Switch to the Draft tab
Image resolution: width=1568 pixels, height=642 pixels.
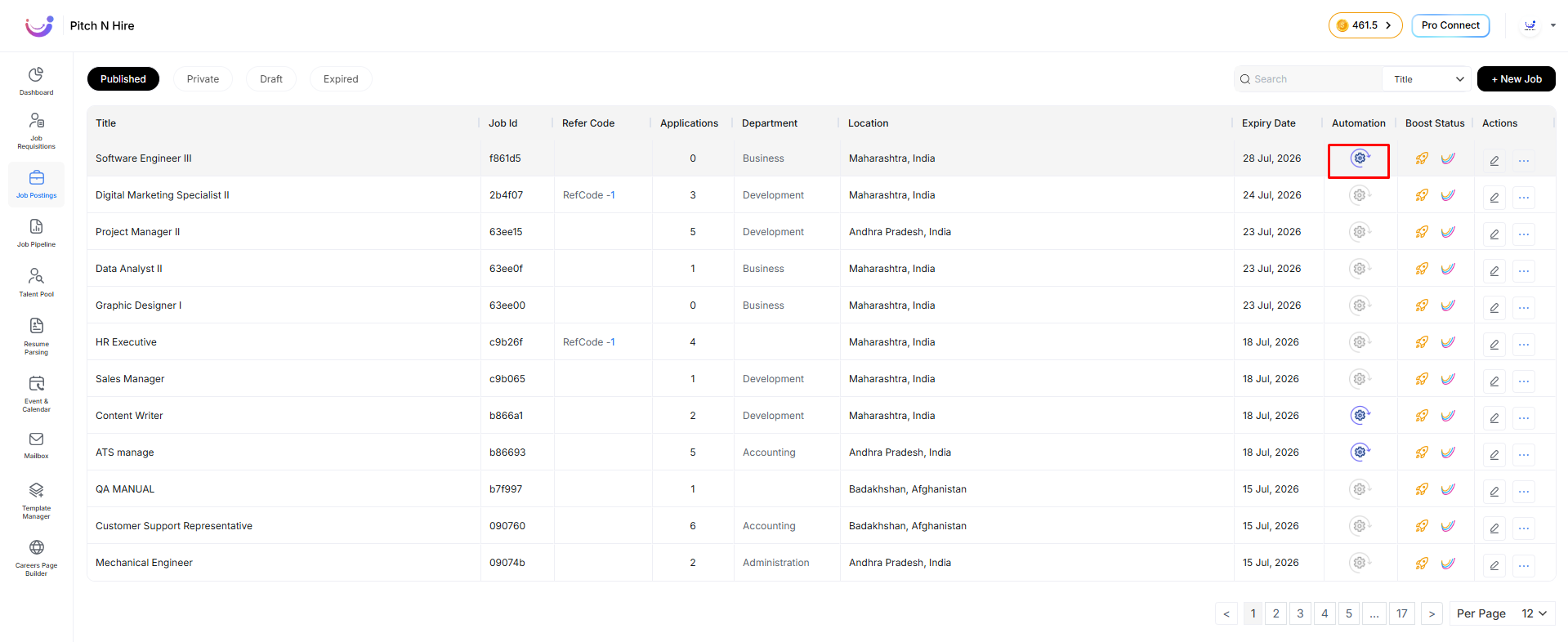(x=271, y=79)
